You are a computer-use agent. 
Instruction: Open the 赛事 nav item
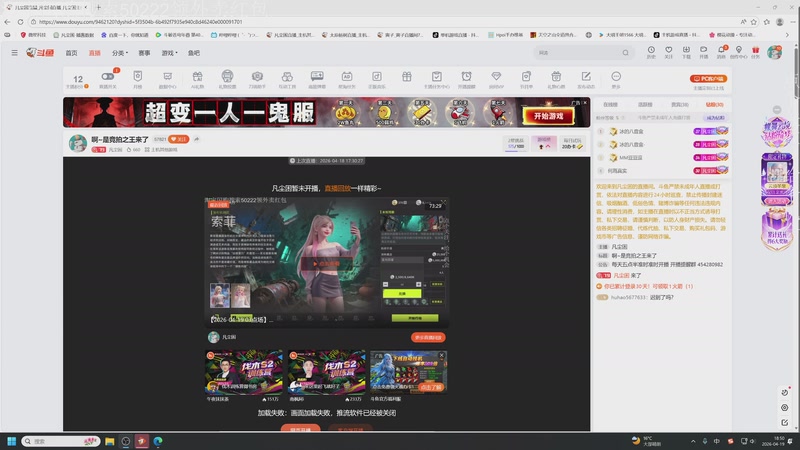144,53
